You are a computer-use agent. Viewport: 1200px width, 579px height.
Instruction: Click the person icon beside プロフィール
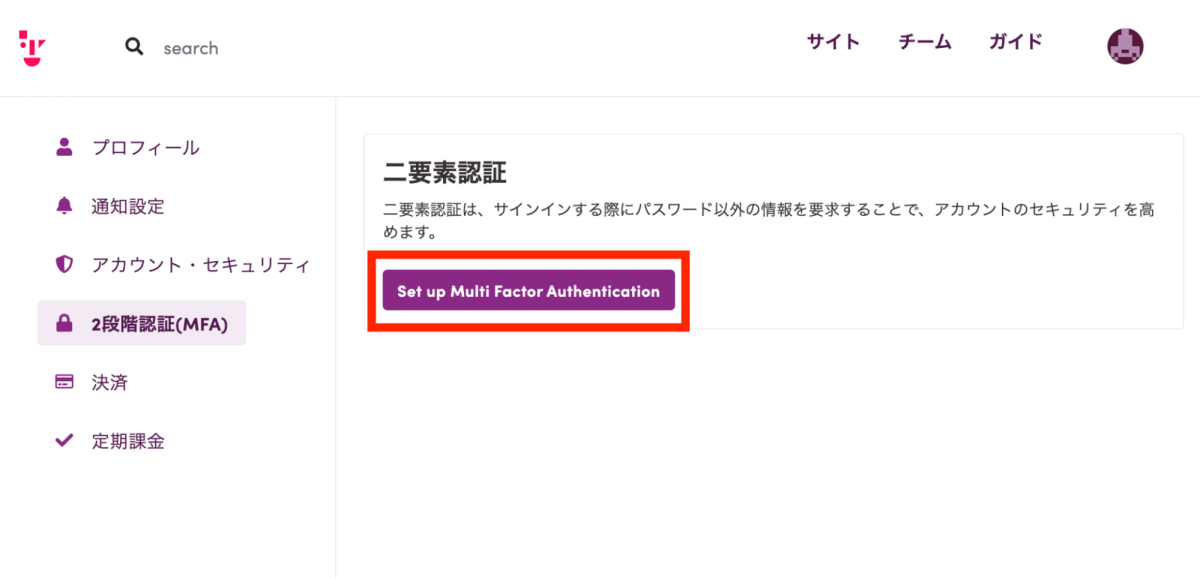point(64,147)
